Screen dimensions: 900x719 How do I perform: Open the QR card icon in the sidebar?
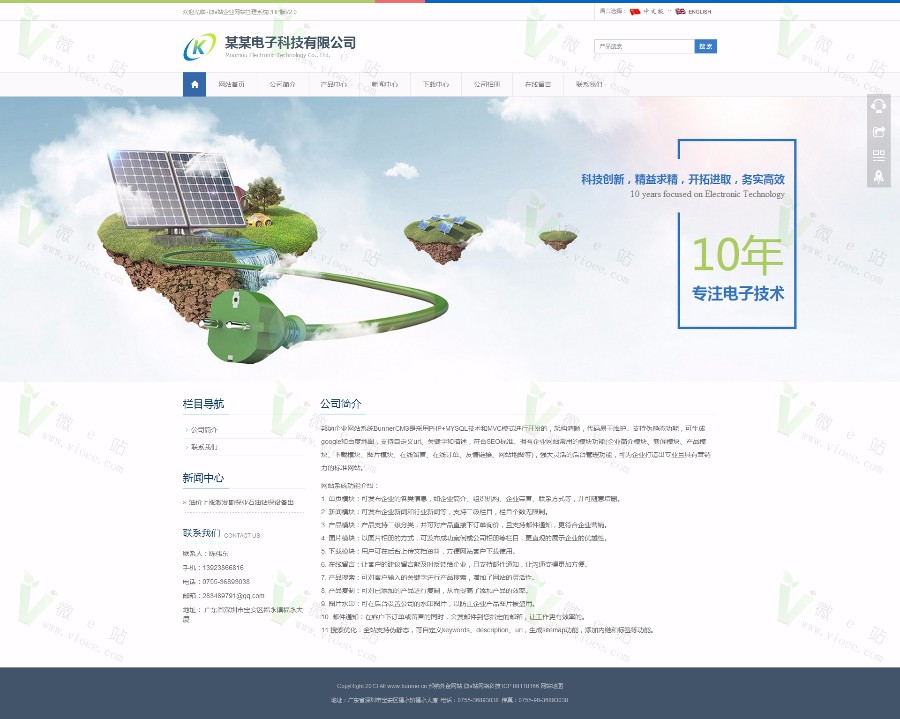click(879, 155)
